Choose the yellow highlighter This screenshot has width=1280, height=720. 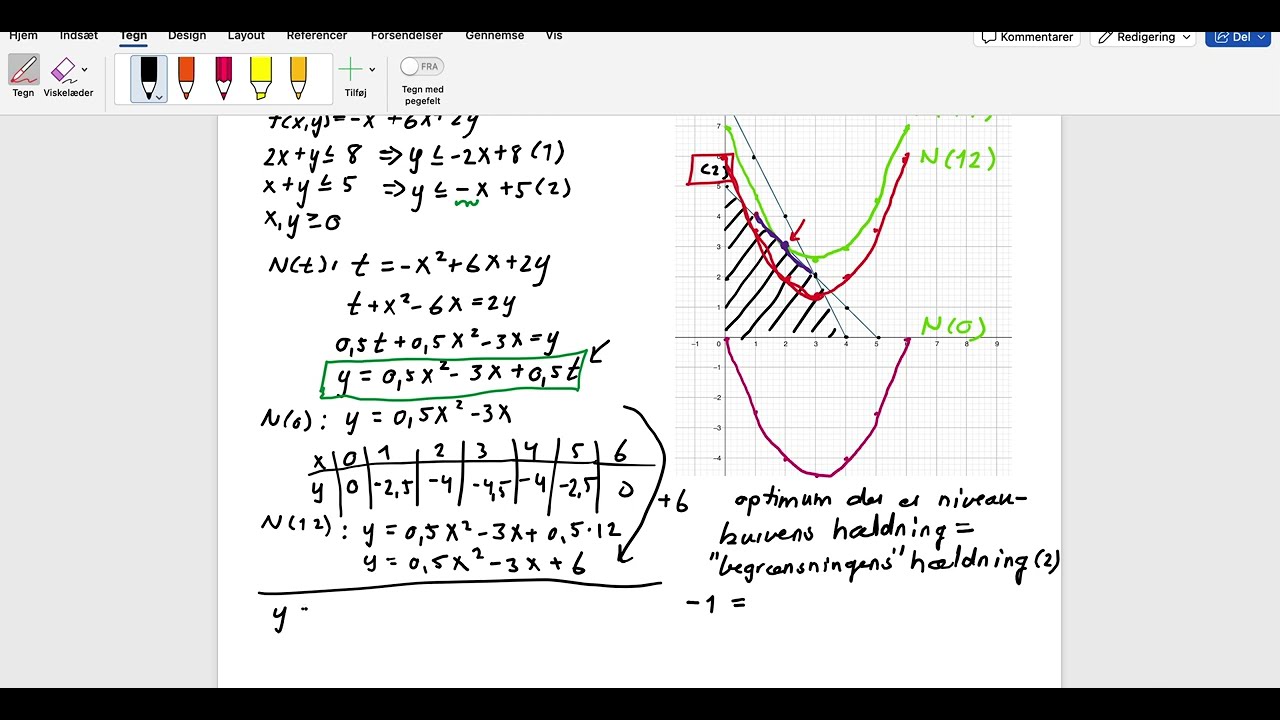261,79
